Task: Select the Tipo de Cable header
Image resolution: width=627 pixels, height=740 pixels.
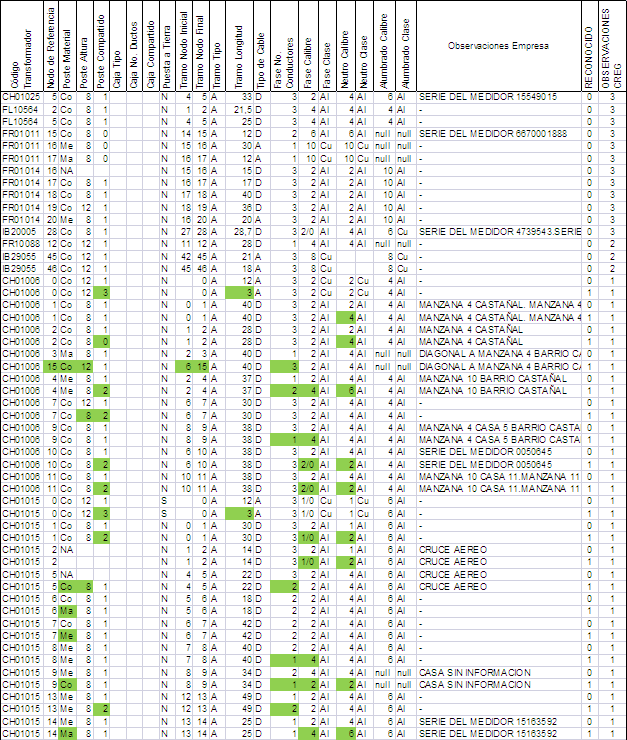Action: pos(260,46)
